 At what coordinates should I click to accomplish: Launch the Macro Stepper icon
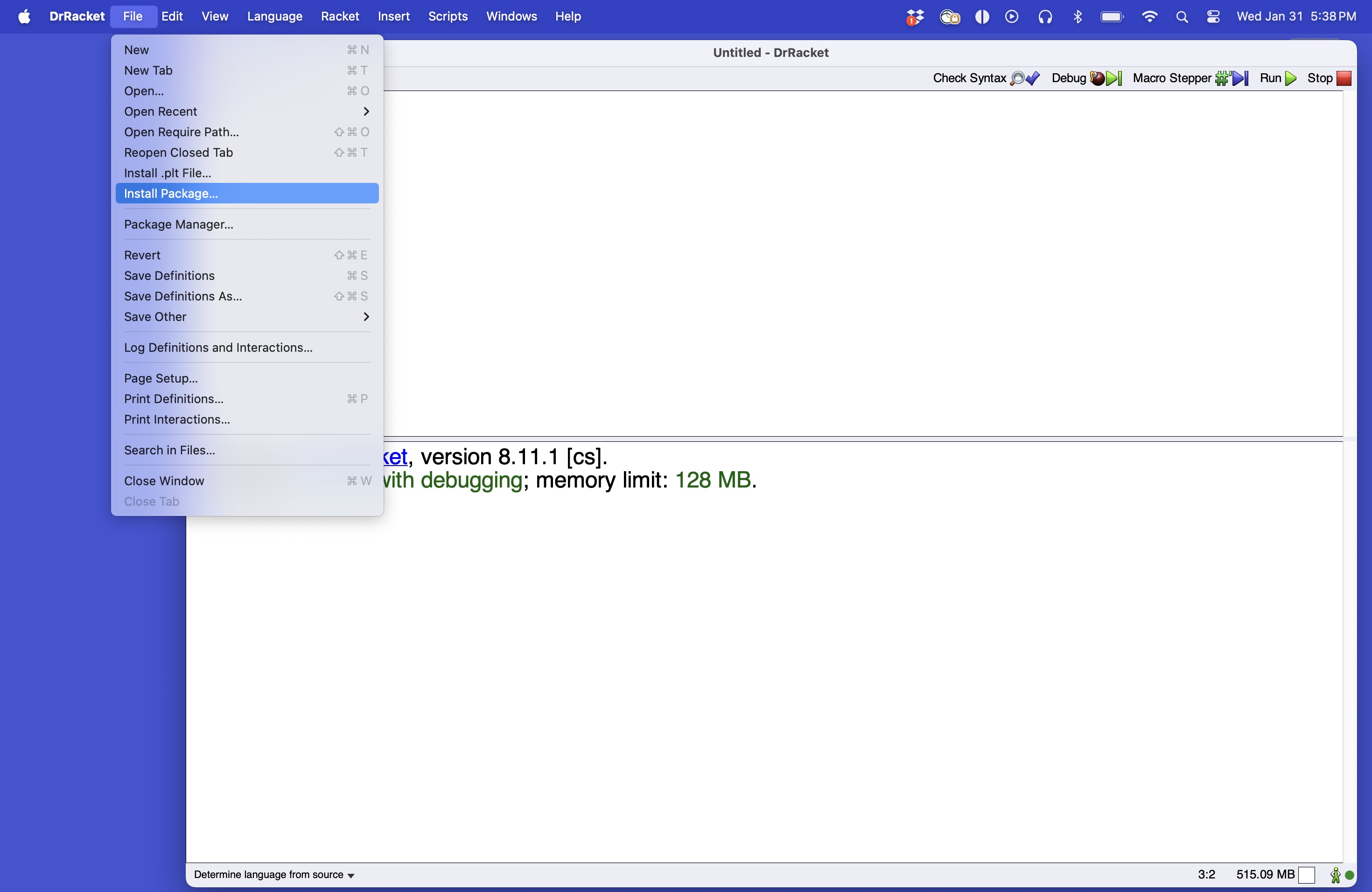1232,78
